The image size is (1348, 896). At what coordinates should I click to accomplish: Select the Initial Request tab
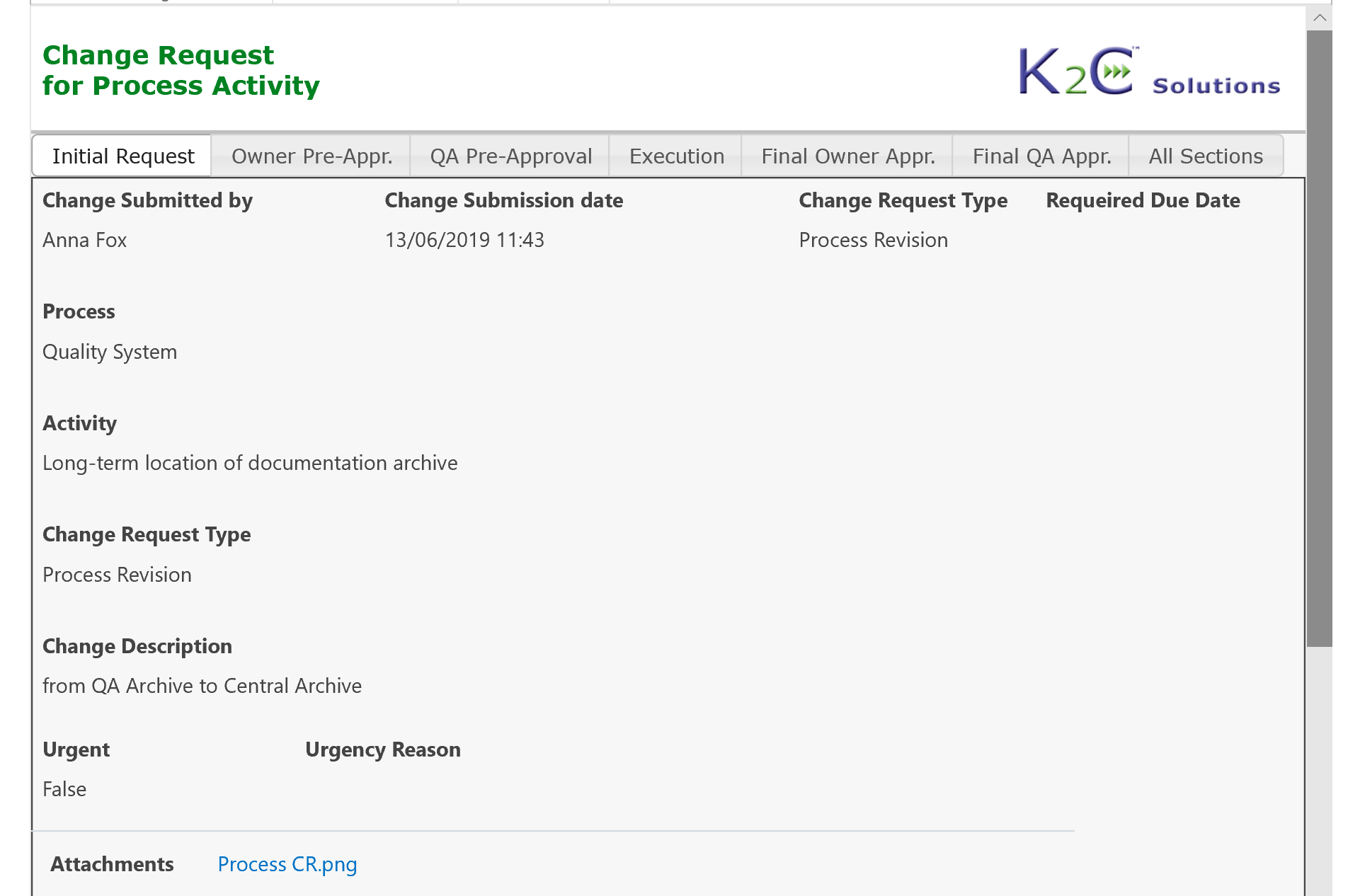pyautogui.click(x=122, y=156)
